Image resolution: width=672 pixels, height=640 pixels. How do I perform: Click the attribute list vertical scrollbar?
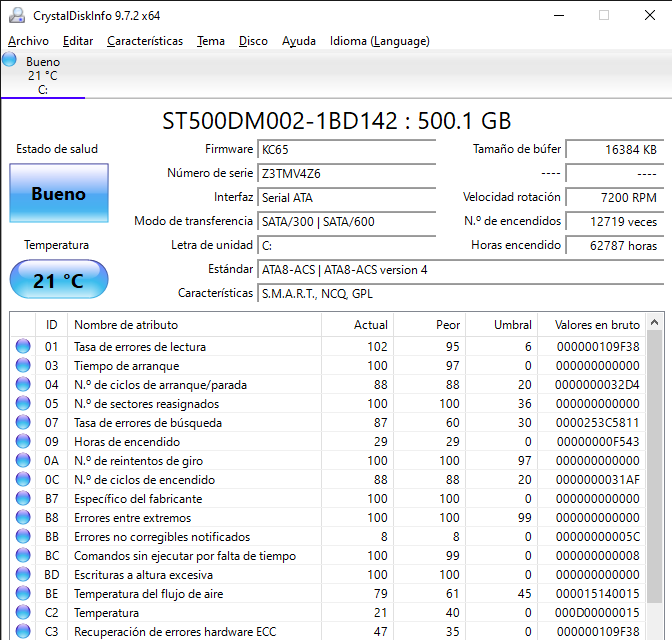click(x=654, y=480)
